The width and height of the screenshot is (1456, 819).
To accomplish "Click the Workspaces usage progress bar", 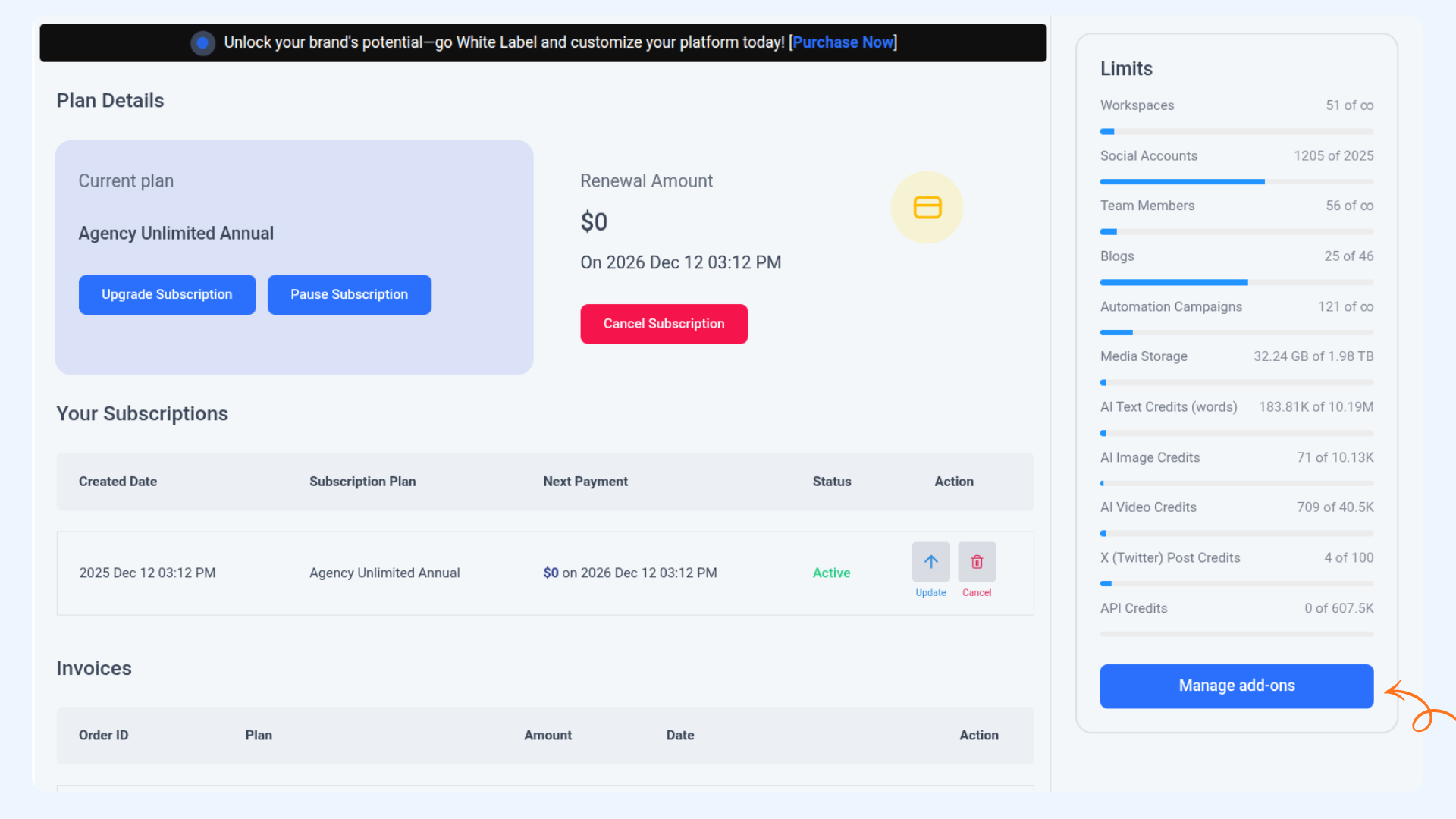I will 1236,132.
